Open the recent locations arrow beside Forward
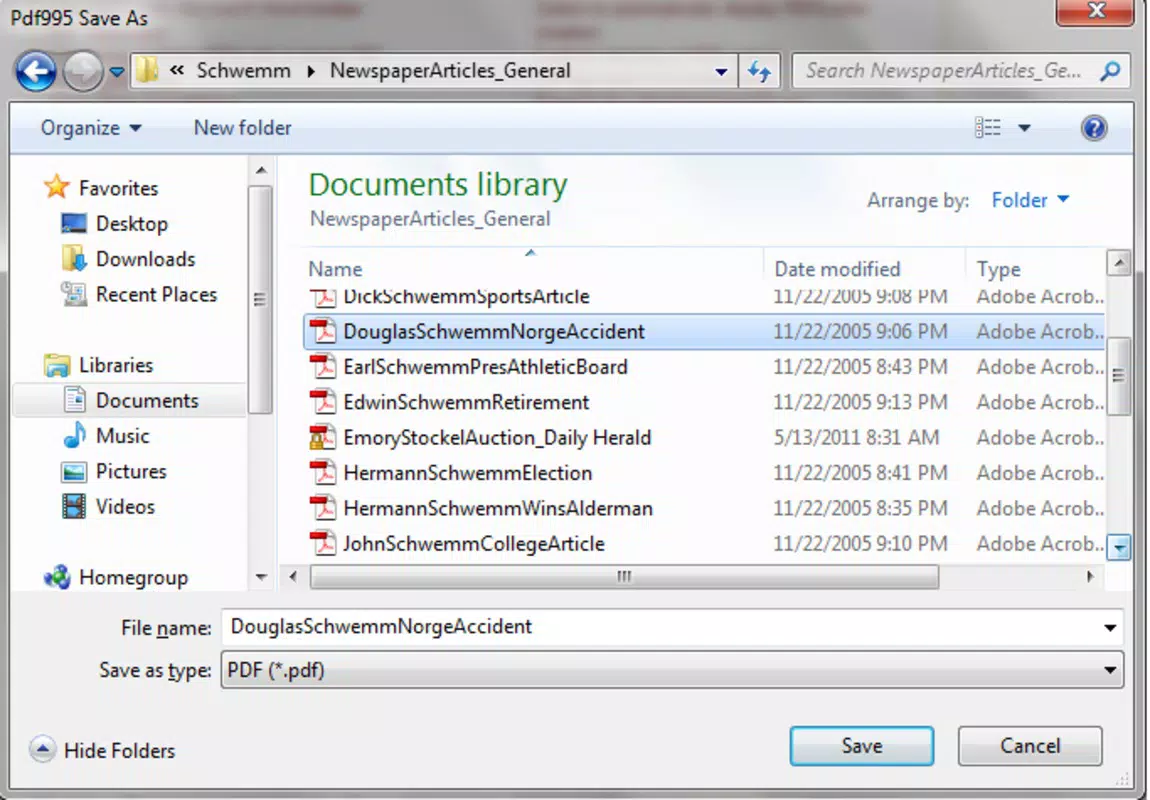Screen dimensions: 1150x800 (x=117, y=72)
